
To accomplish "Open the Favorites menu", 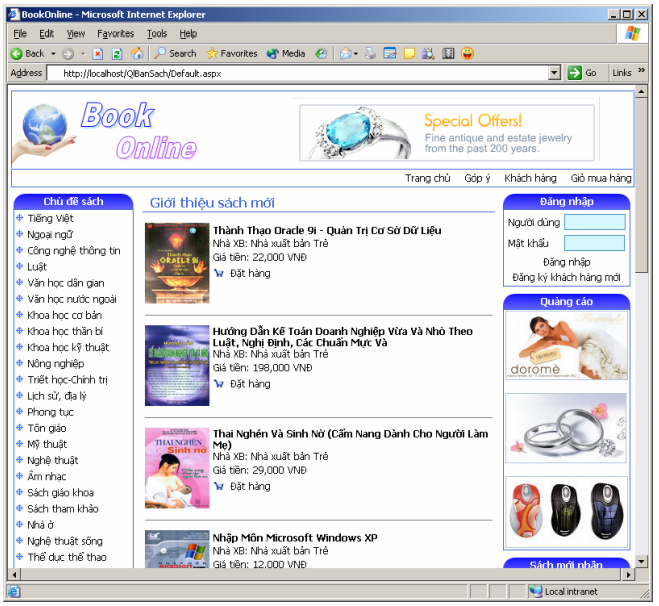I will [x=115, y=34].
